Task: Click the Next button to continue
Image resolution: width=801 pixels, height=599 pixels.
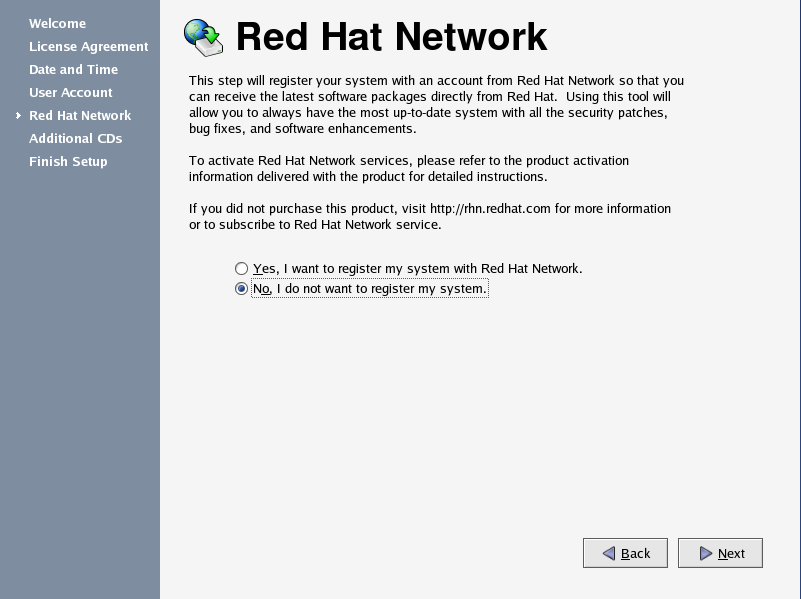Action: tap(720, 553)
